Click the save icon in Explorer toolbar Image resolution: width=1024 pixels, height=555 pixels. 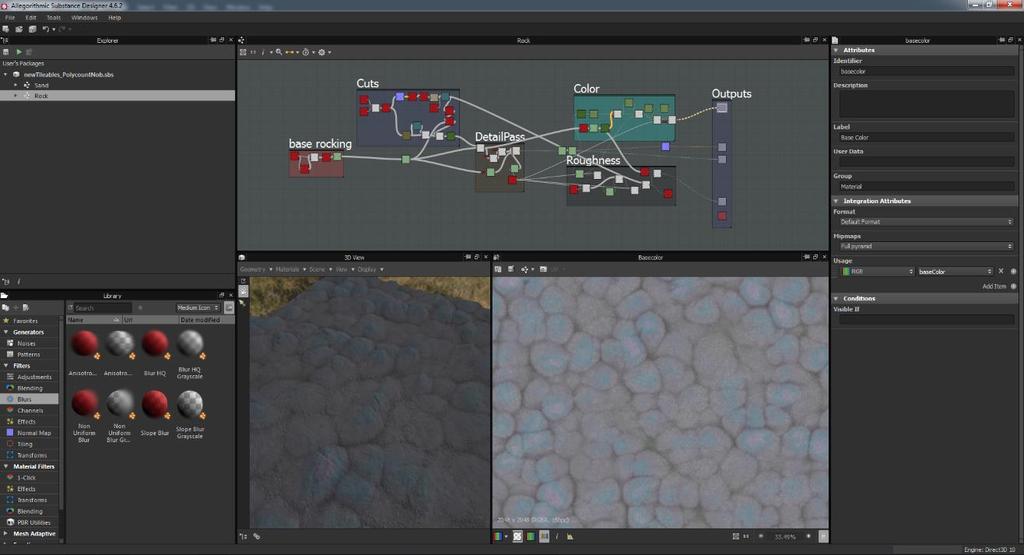click(x=6, y=52)
